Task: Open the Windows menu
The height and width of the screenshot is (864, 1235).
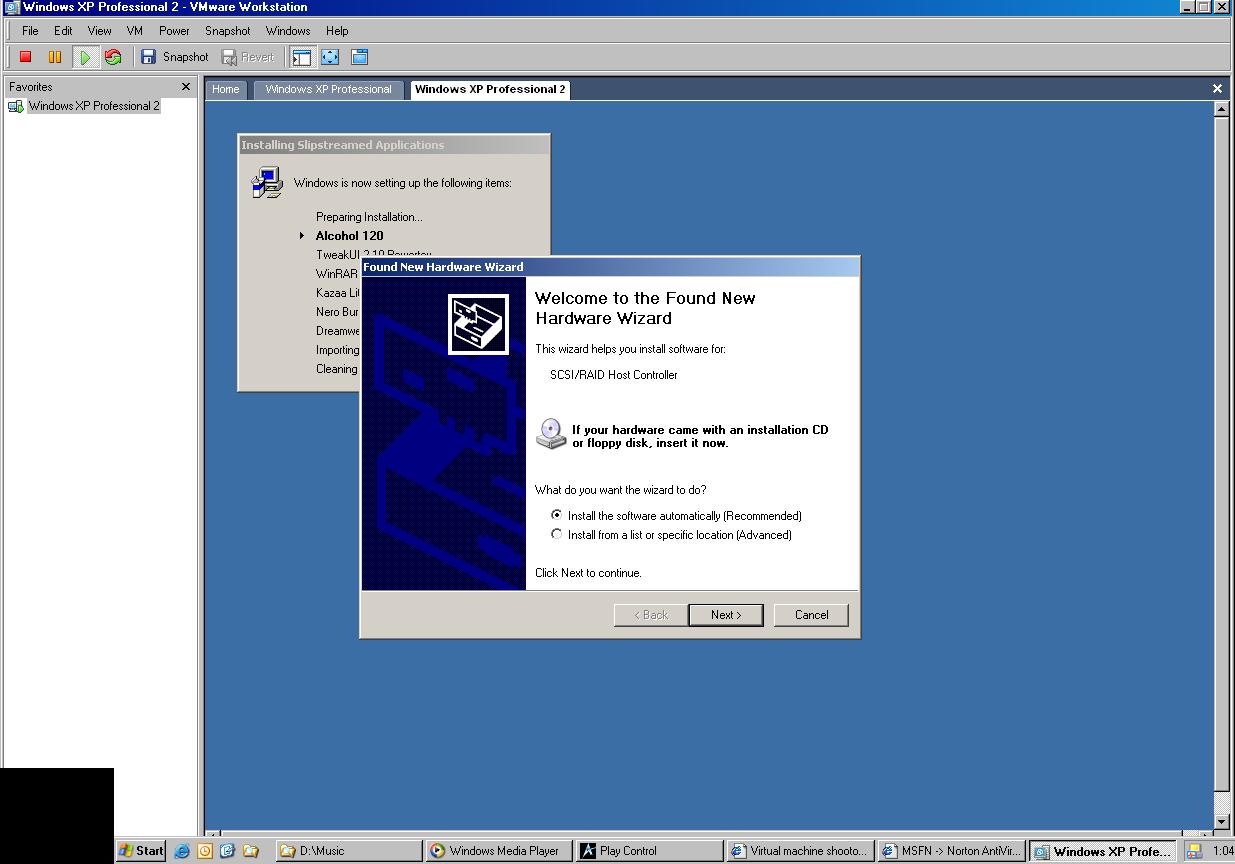Action: [x=288, y=31]
